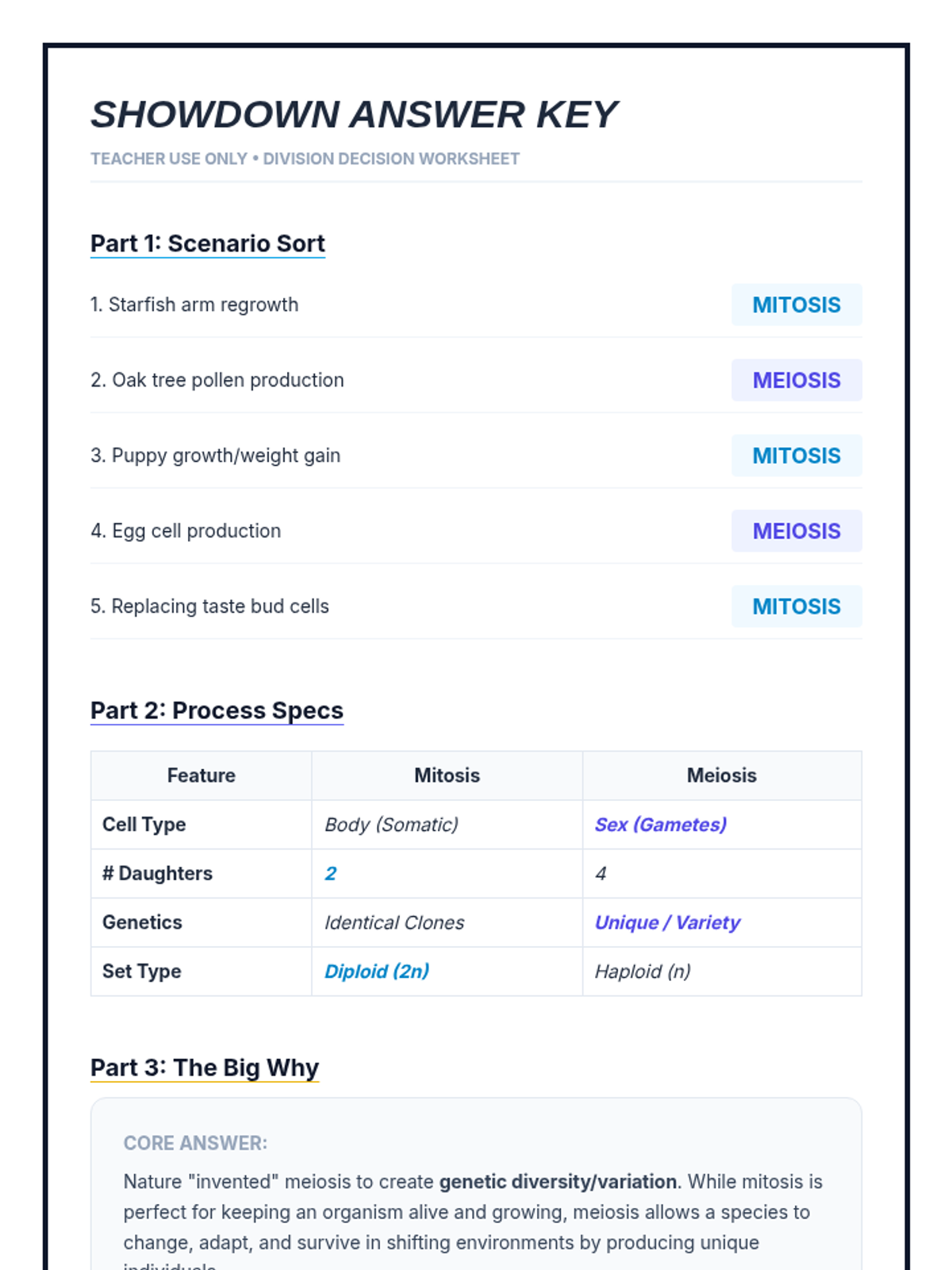
Task: Click MITOSIS badge beside Puppy growth/weight gain
Action: pyautogui.click(x=797, y=456)
